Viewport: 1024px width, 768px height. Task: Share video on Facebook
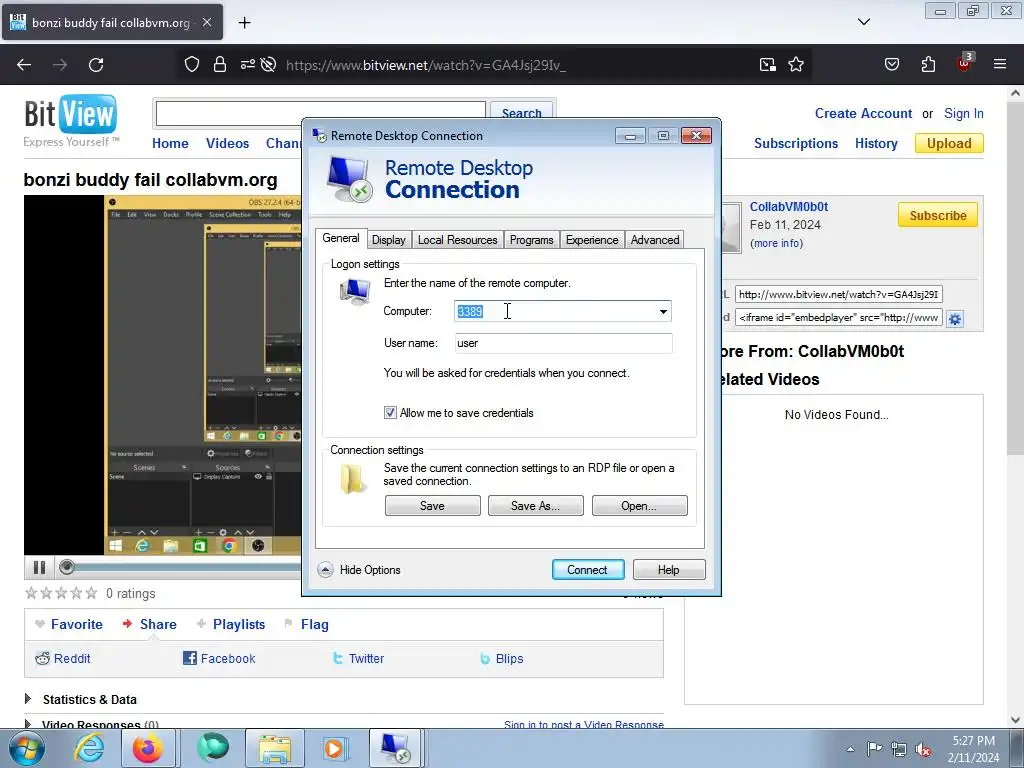click(219, 658)
